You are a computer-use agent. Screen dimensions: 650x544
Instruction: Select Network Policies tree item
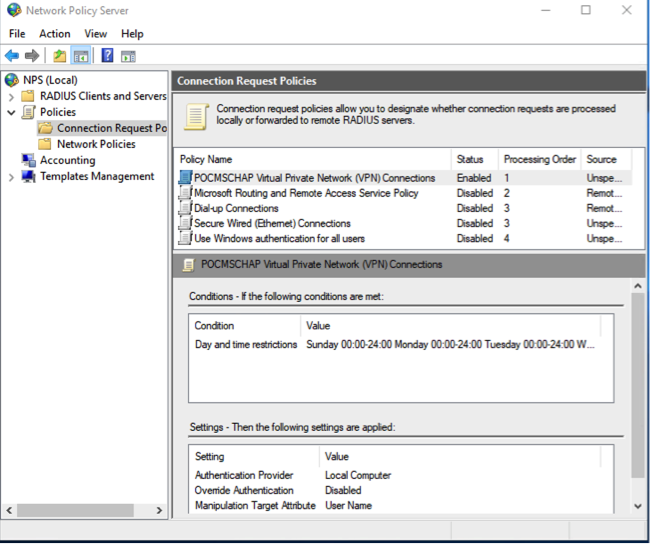pyautogui.click(x=96, y=144)
